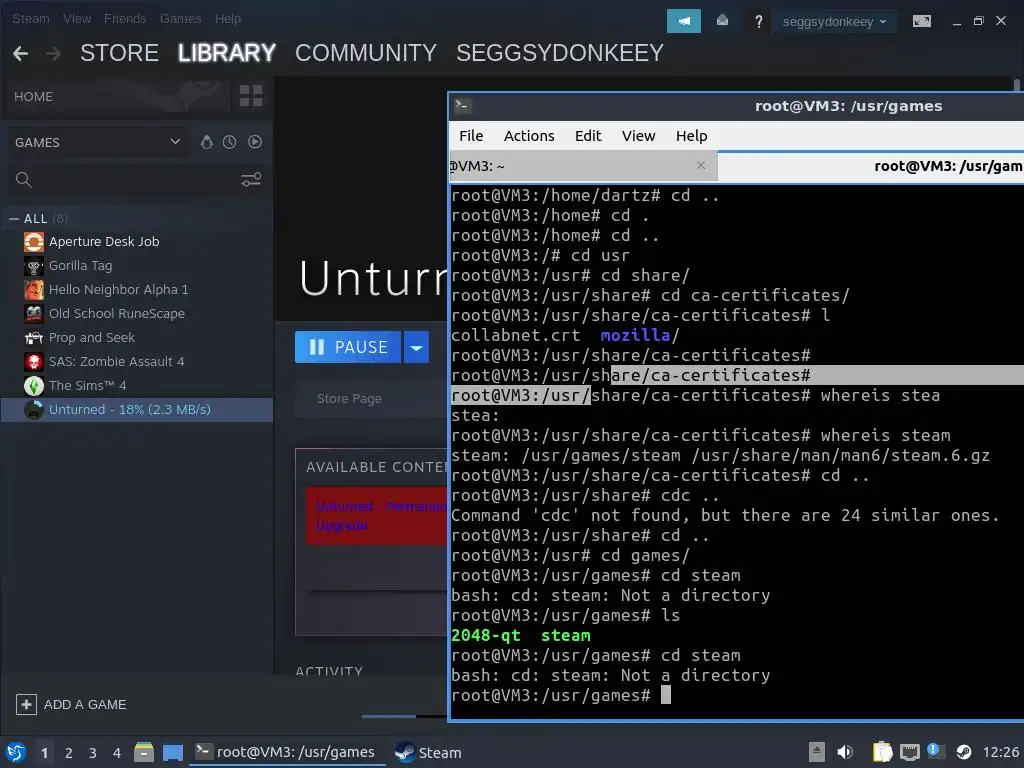
Task: Click the plus icon beside Add a Game
Action: pos(26,705)
